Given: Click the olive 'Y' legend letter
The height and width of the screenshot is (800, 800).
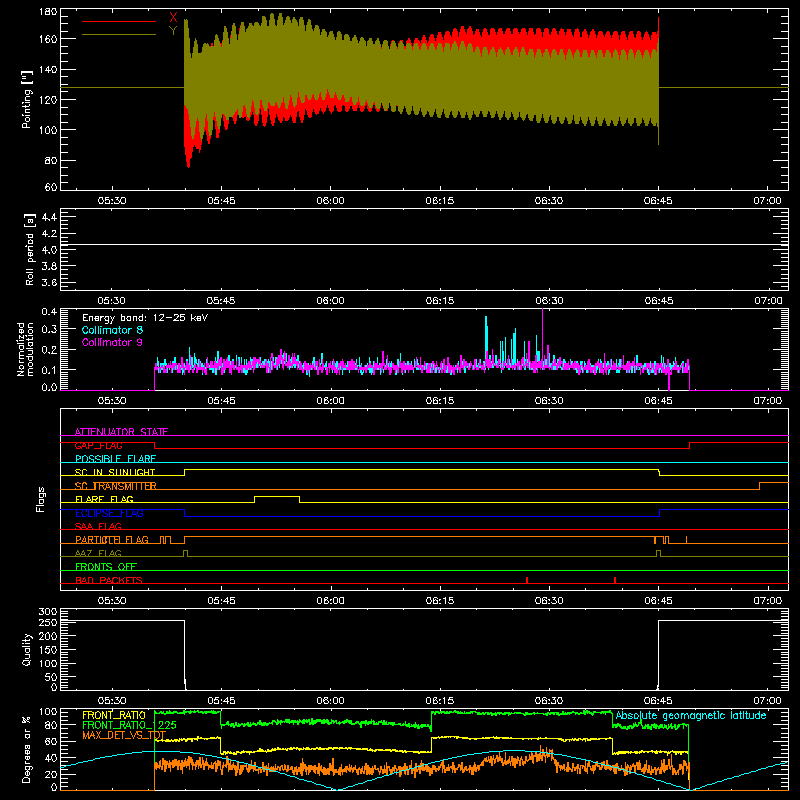Looking at the screenshot, I should pyautogui.click(x=173, y=31).
